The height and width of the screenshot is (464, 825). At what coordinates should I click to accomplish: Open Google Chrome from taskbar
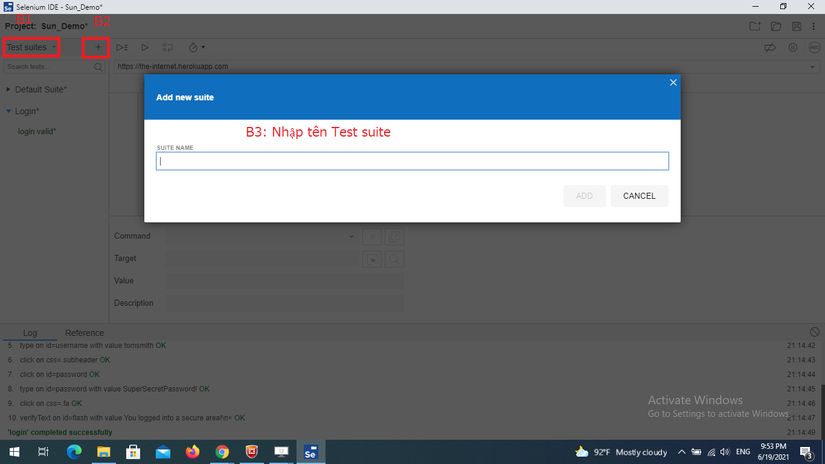pyautogui.click(x=222, y=452)
